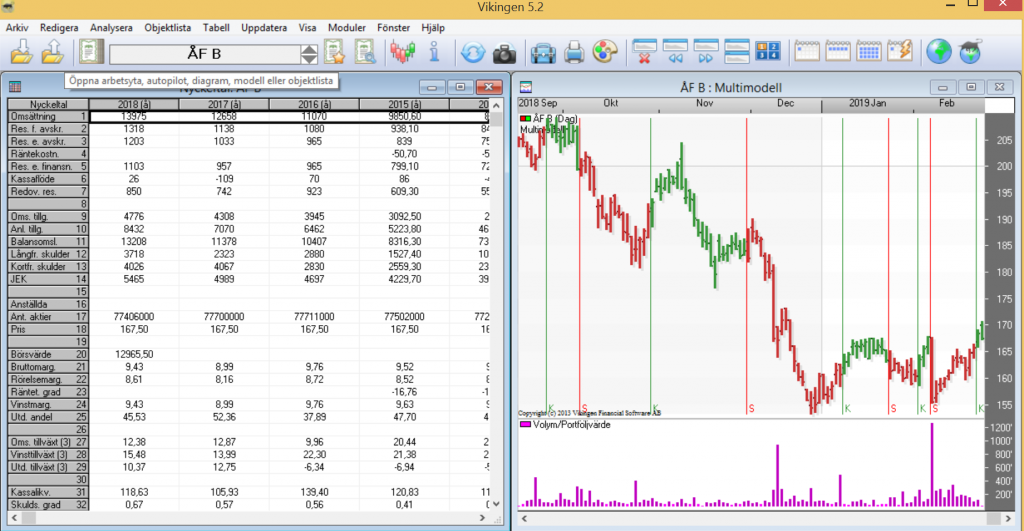Click the candlestick chart icon
The height and width of the screenshot is (531, 1024).
click(x=403, y=52)
